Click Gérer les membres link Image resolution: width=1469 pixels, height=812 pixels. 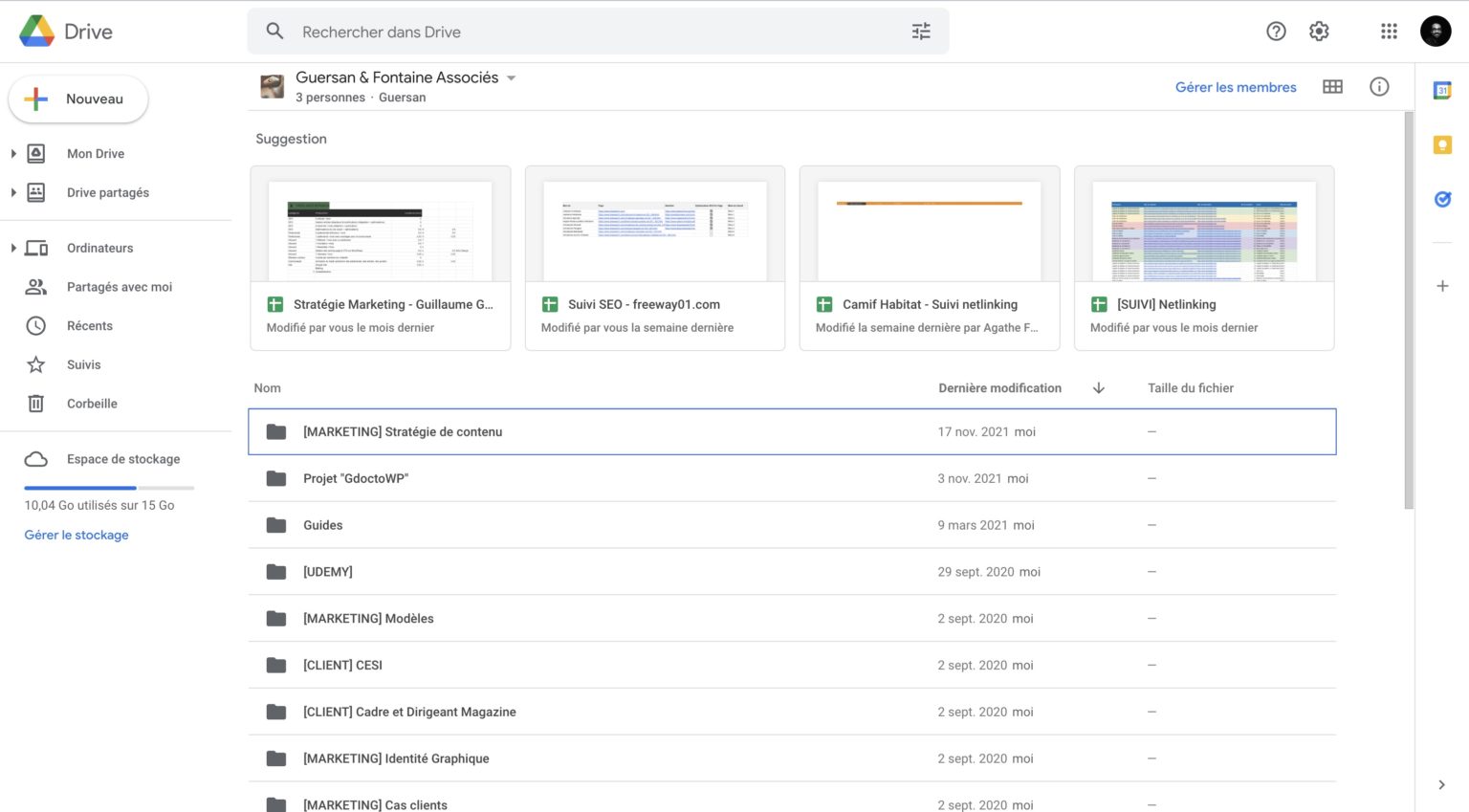pos(1235,87)
